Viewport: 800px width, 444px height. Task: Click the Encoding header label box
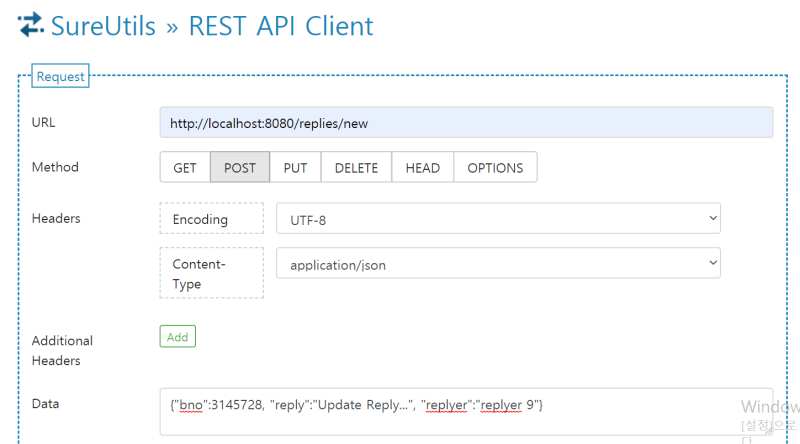pyautogui.click(x=211, y=219)
